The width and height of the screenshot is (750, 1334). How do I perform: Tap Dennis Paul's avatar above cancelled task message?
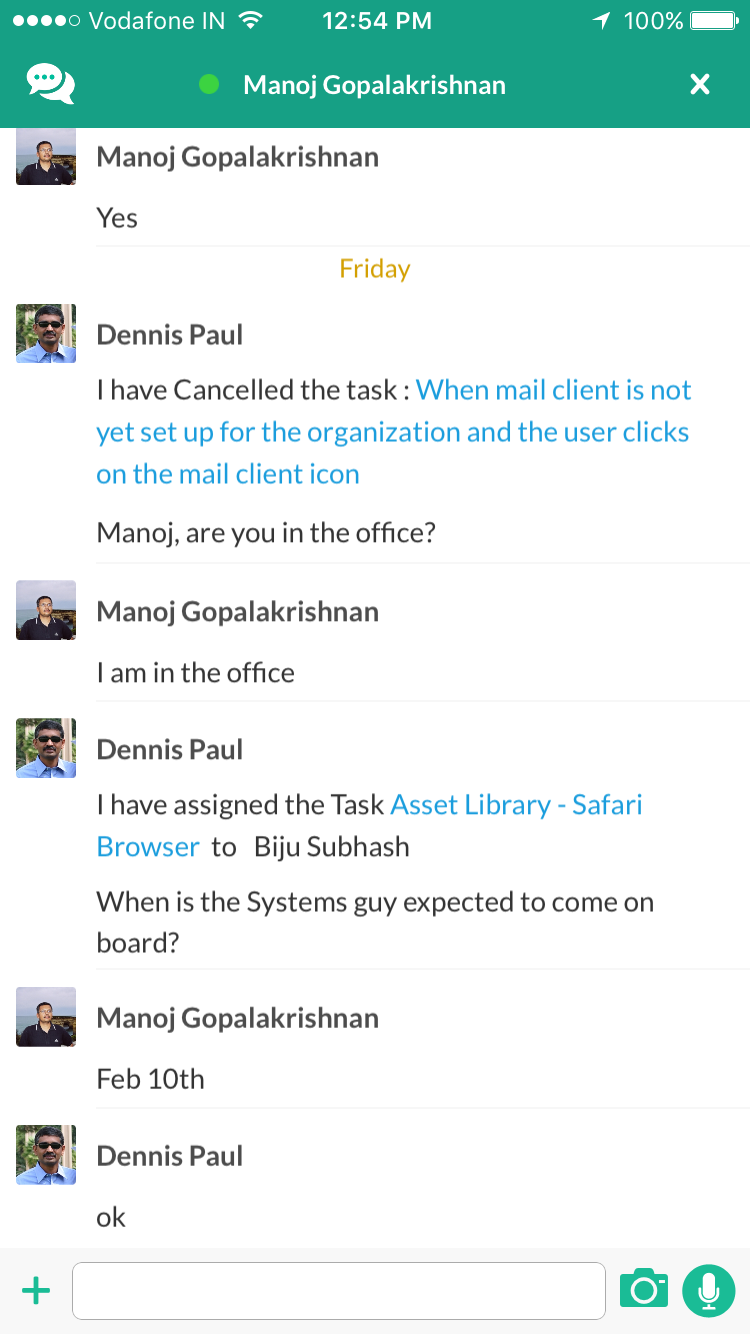click(x=46, y=334)
